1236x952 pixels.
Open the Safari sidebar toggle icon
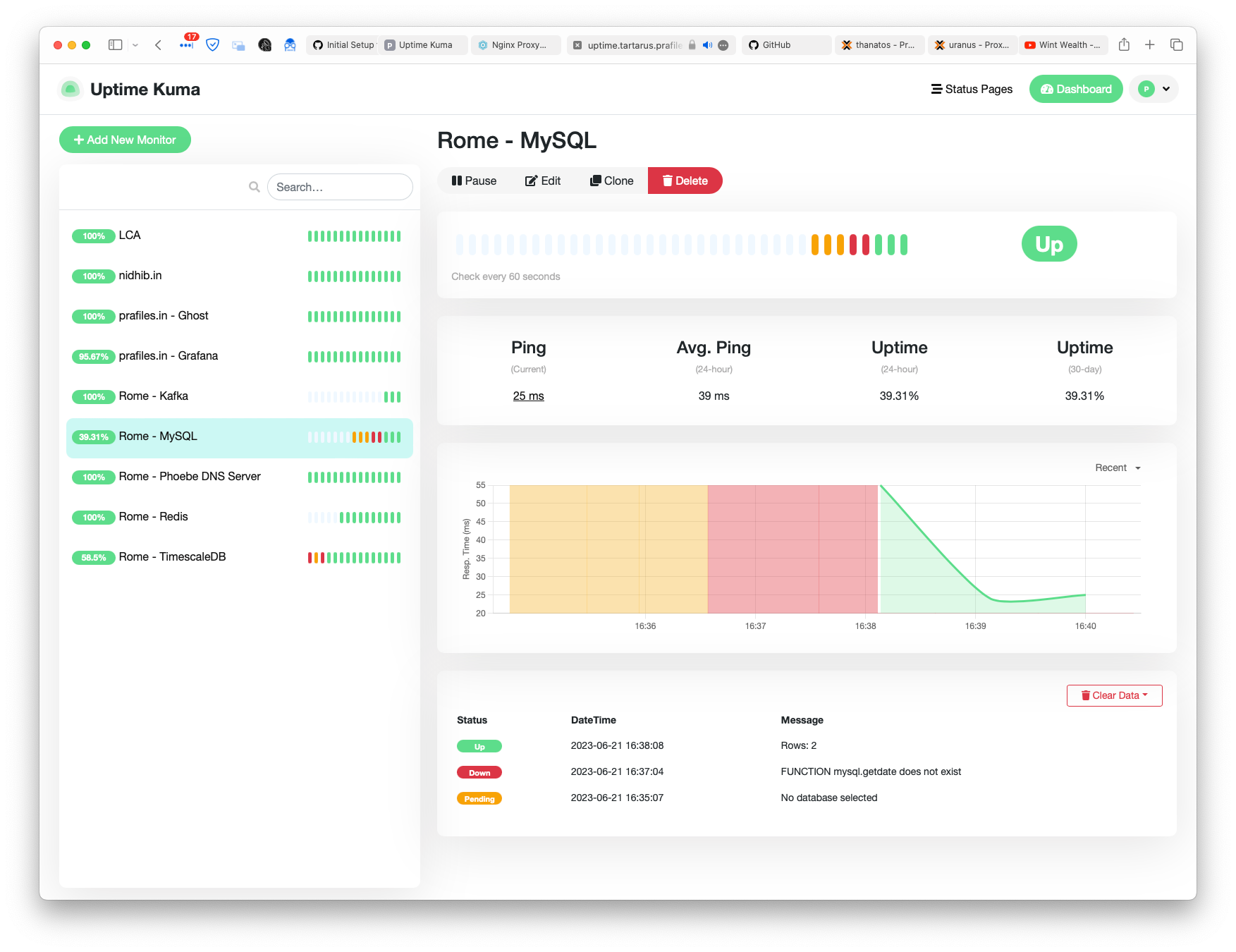pyautogui.click(x=115, y=44)
